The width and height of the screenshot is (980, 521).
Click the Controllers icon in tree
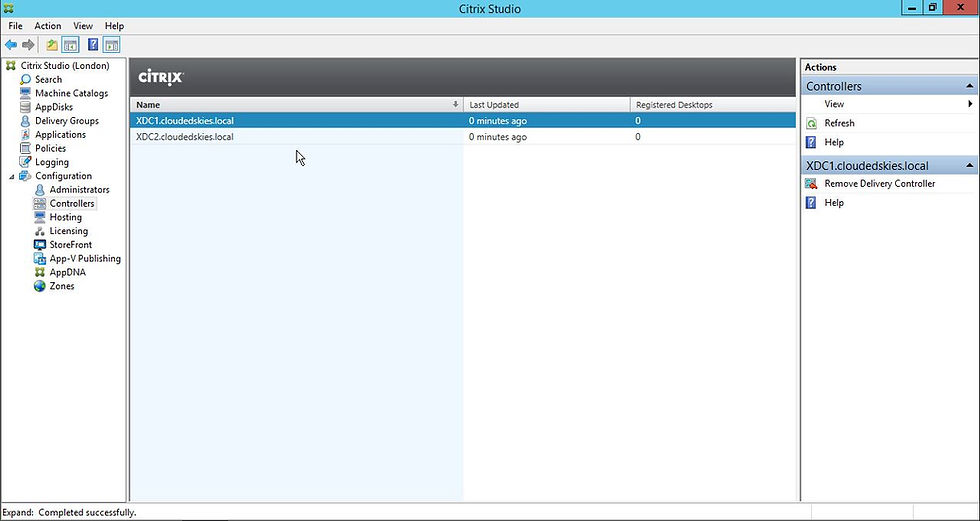pos(39,204)
